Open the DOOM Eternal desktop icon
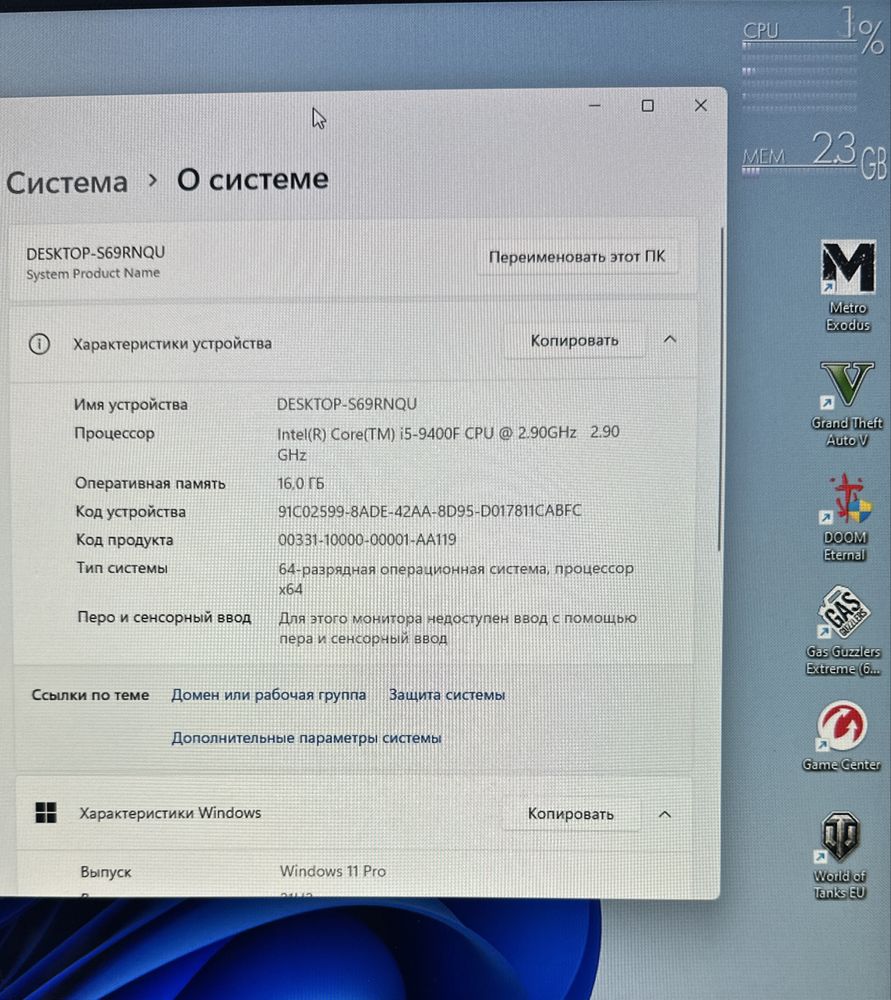This screenshot has height=1000, width=891. click(845, 517)
